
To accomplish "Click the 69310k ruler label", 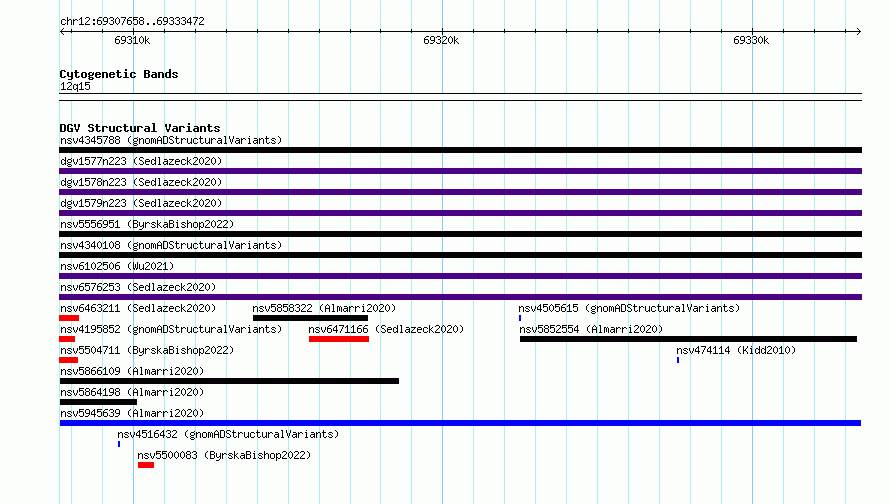I will coord(132,40).
